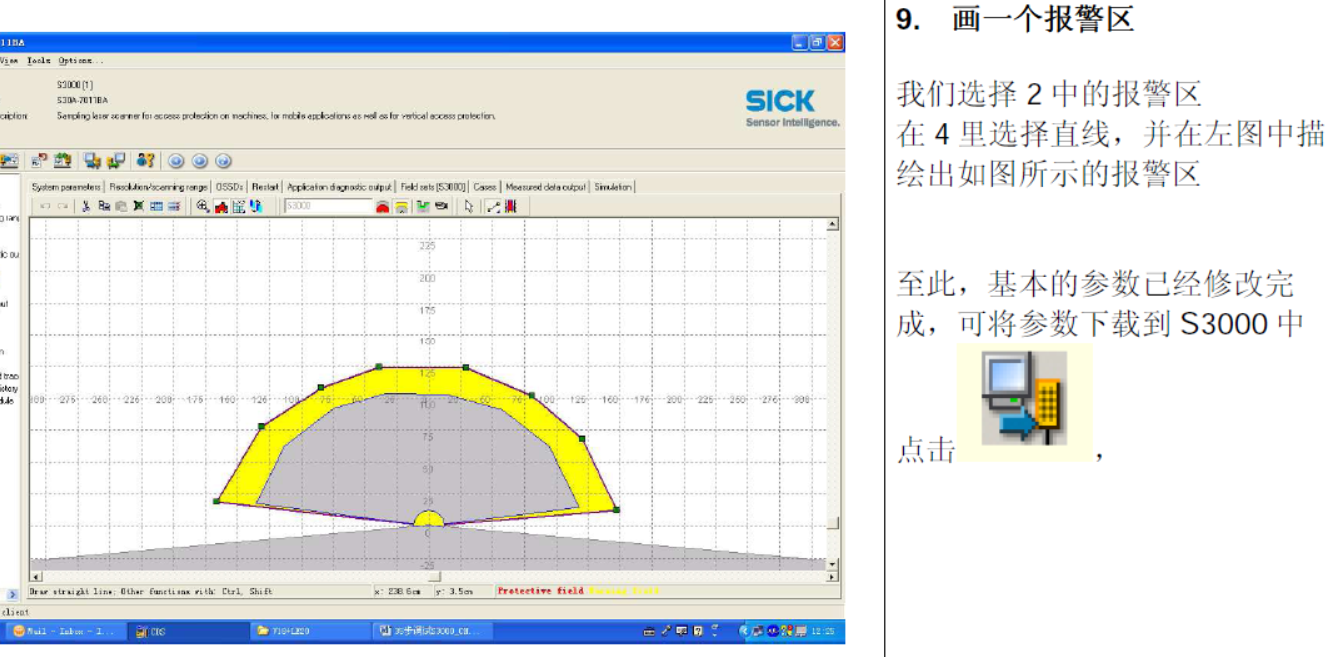Select the red protective field icon
This screenshot has width=1337, height=657.
pyautogui.click(x=382, y=206)
